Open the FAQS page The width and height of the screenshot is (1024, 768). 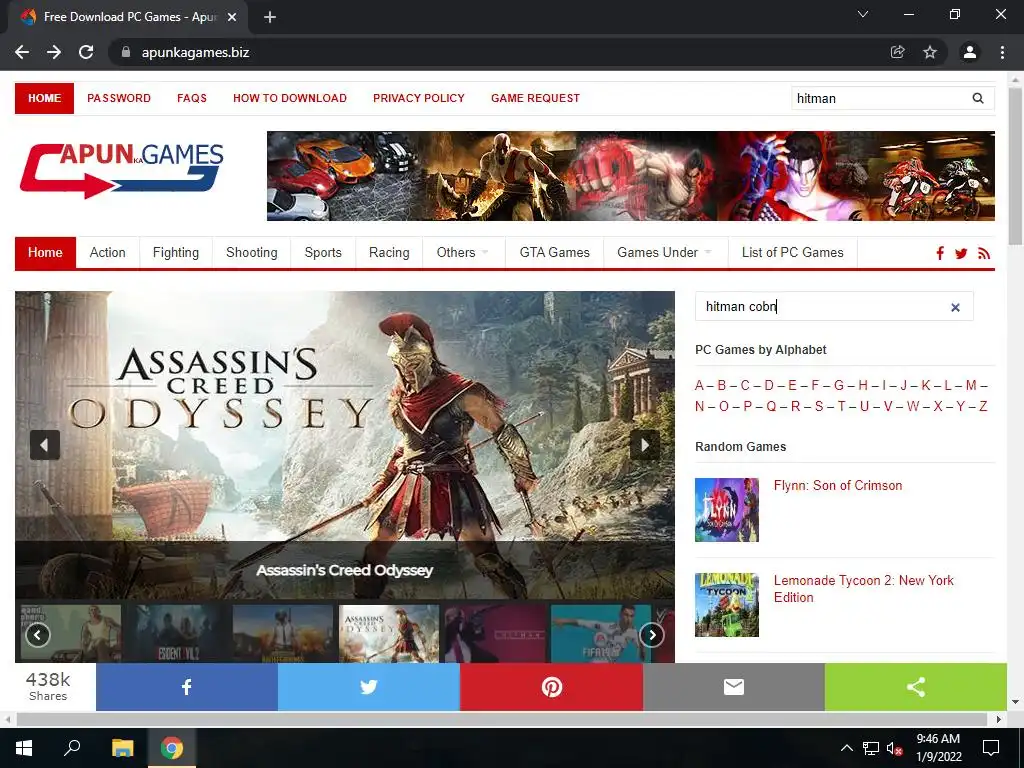click(192, 98)
